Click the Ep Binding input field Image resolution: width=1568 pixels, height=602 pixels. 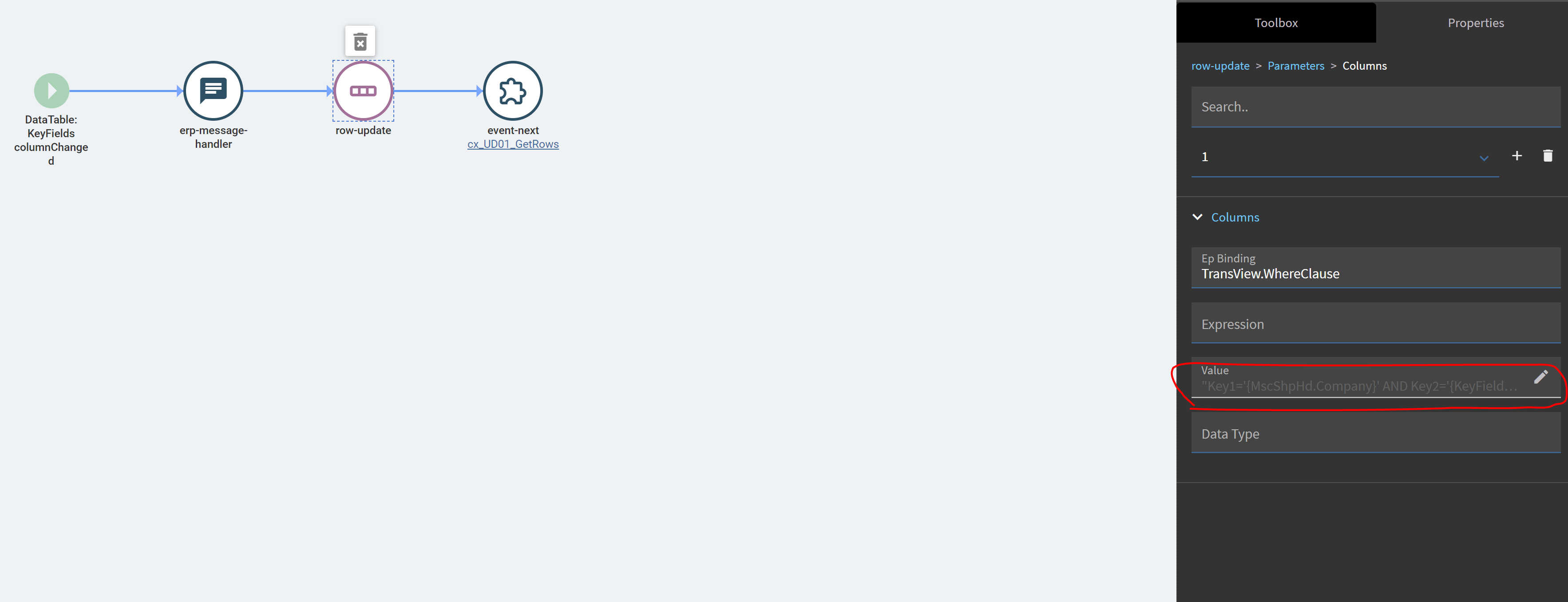coord(1376,267)
